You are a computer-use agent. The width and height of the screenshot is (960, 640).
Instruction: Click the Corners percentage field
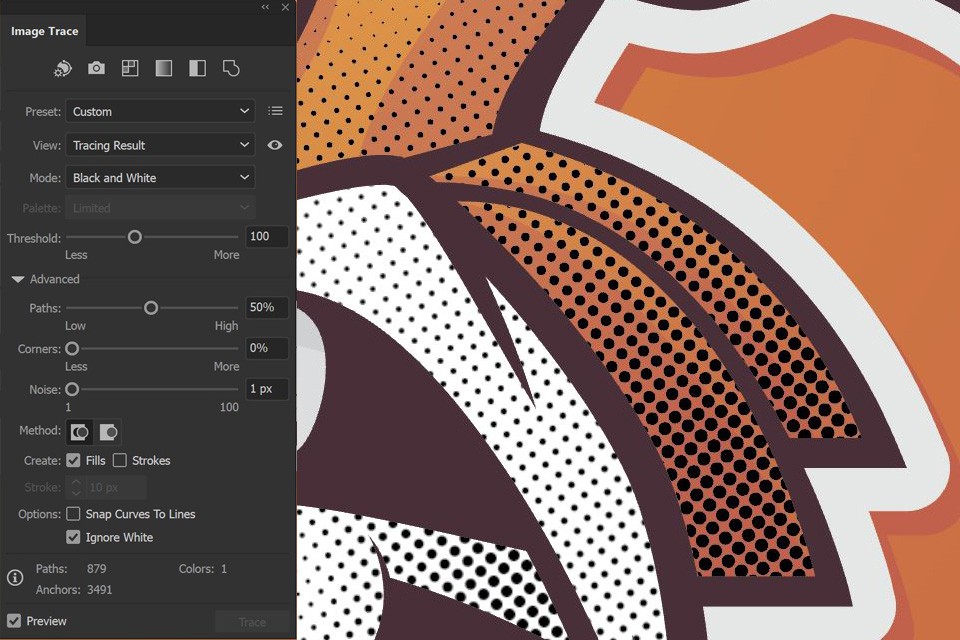click(266, 348)
